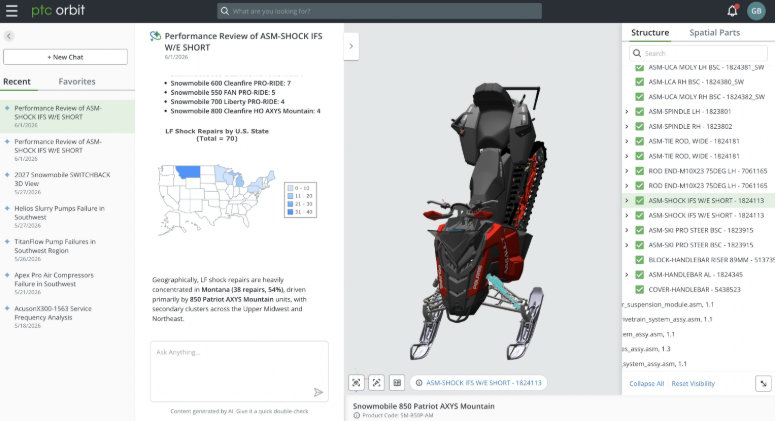Send the chat message arrow icon

318,393
